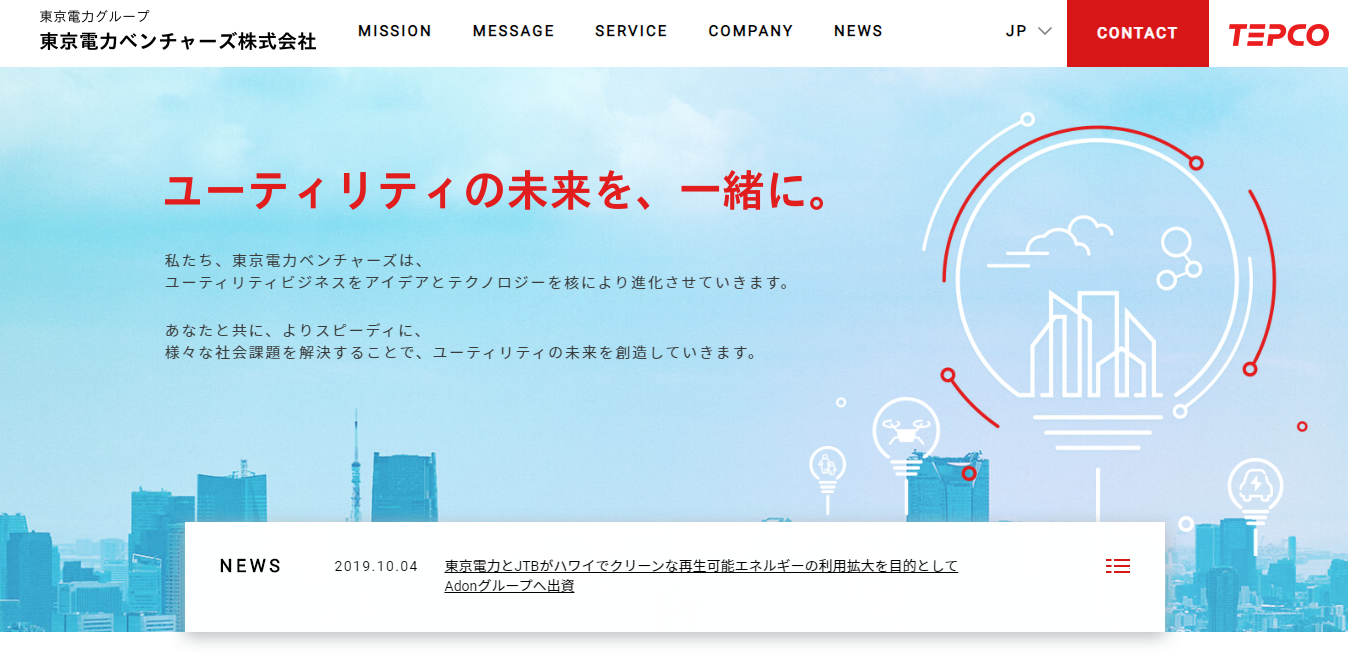Open the Adon group investment news link
1348x655 pixels.
(x=701, y=576)
